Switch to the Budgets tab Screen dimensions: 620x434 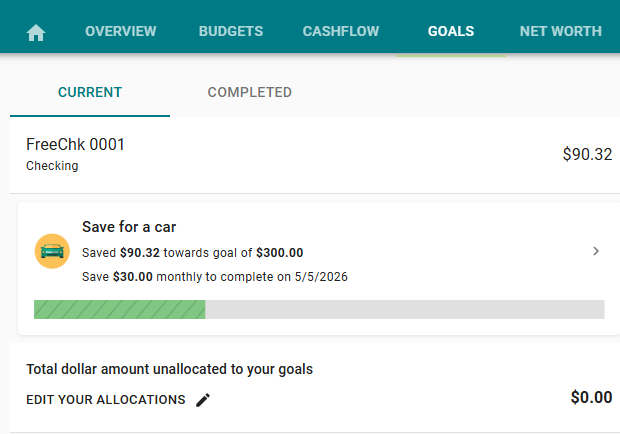pyautogui.click(x=231, y=31)
